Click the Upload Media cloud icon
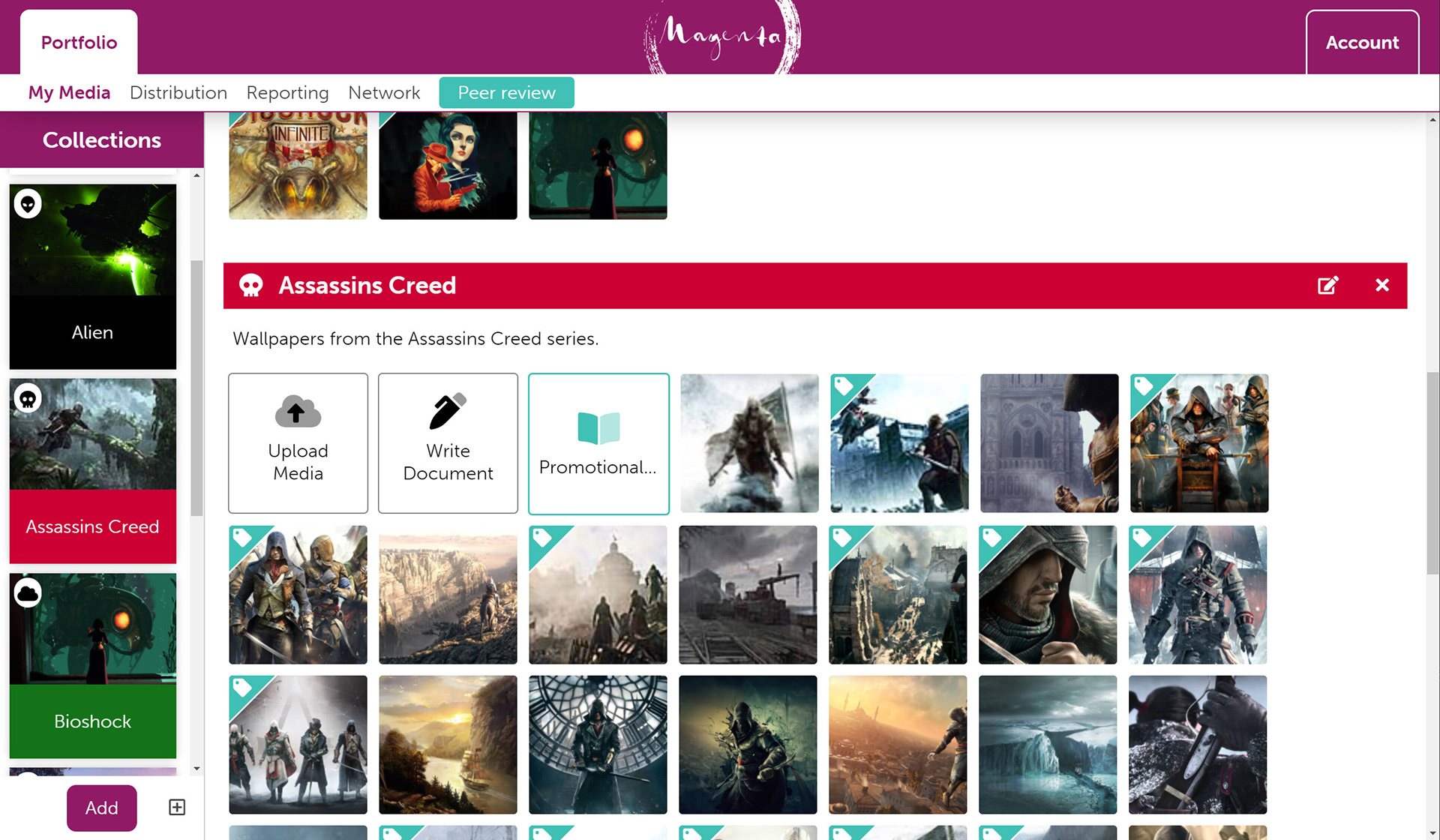 [298, 411]
